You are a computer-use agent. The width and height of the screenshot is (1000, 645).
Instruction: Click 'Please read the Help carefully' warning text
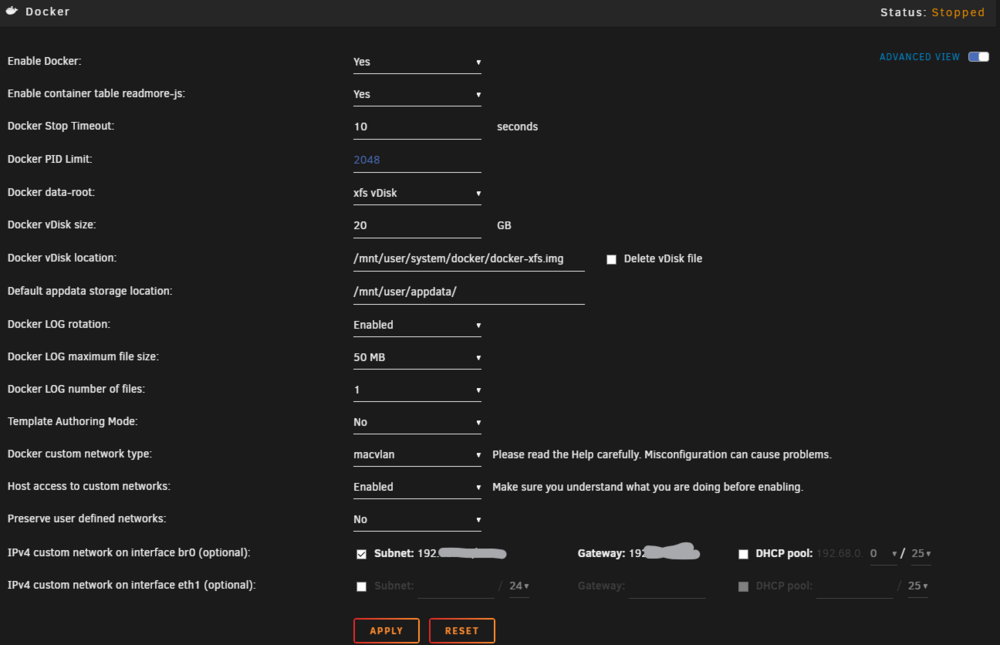pos(662,455)
